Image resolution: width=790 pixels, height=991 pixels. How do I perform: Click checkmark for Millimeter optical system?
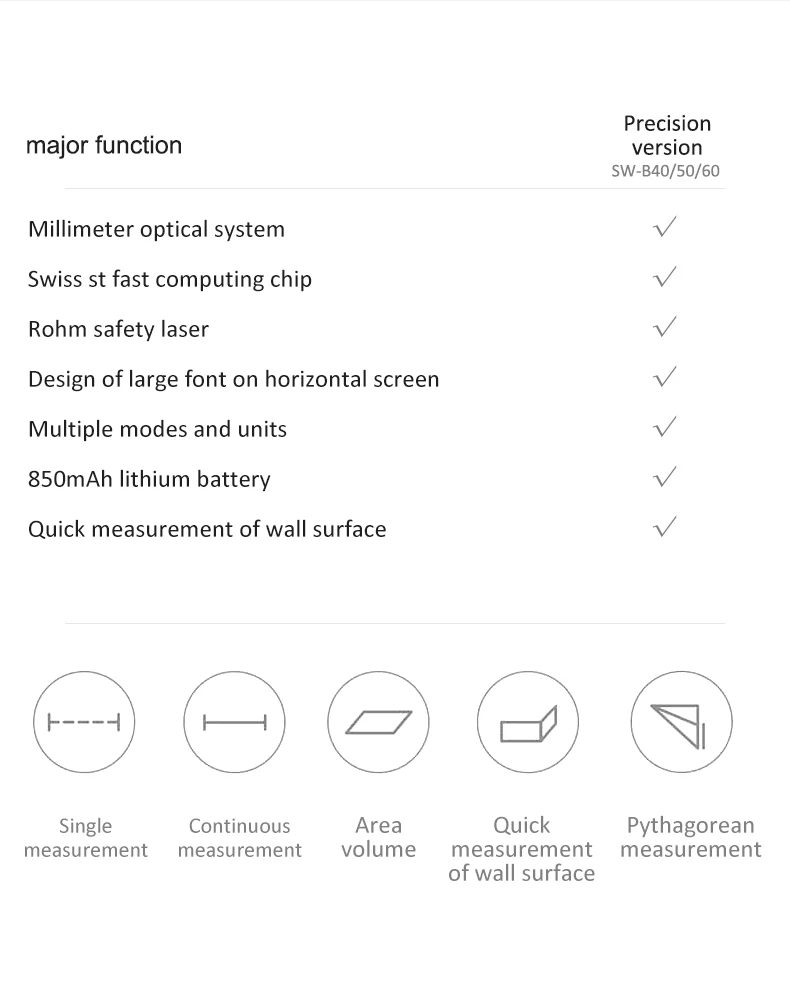click(665, 227)
